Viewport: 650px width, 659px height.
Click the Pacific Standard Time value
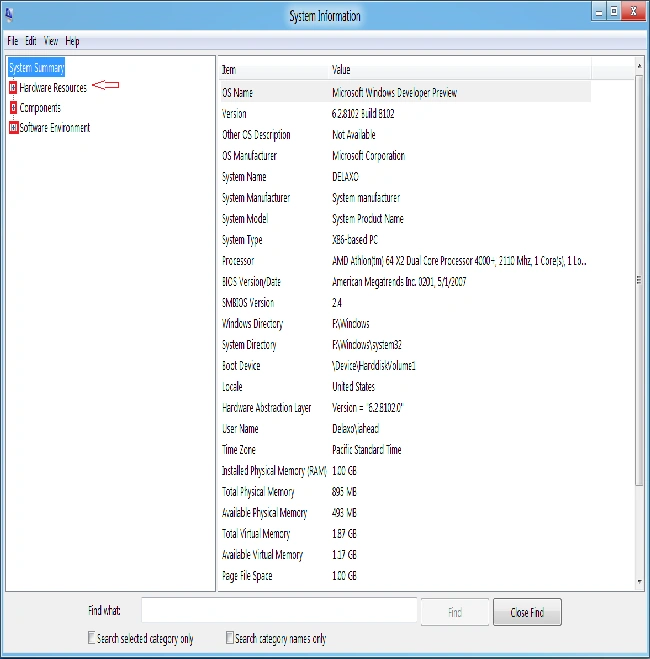(x=367, y=450)
